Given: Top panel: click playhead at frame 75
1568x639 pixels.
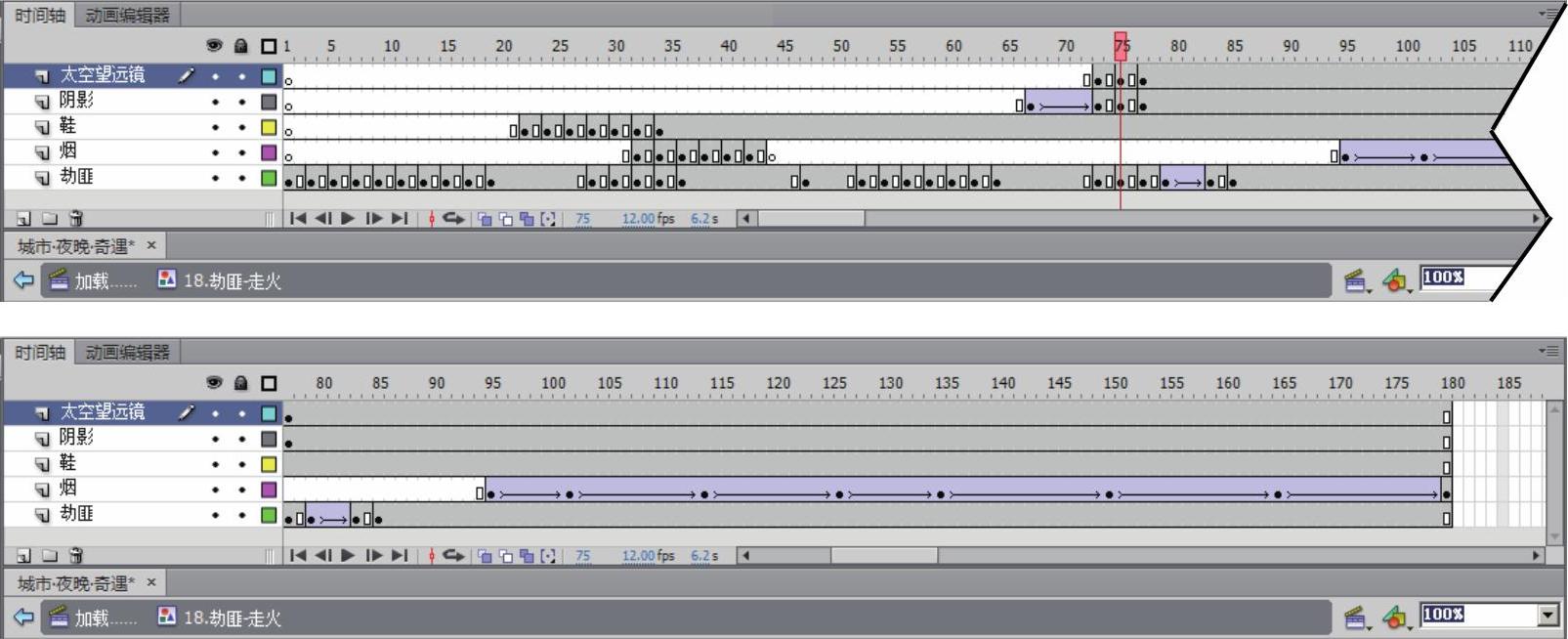Looking at the screenshot, I should tap(1121, 45).
